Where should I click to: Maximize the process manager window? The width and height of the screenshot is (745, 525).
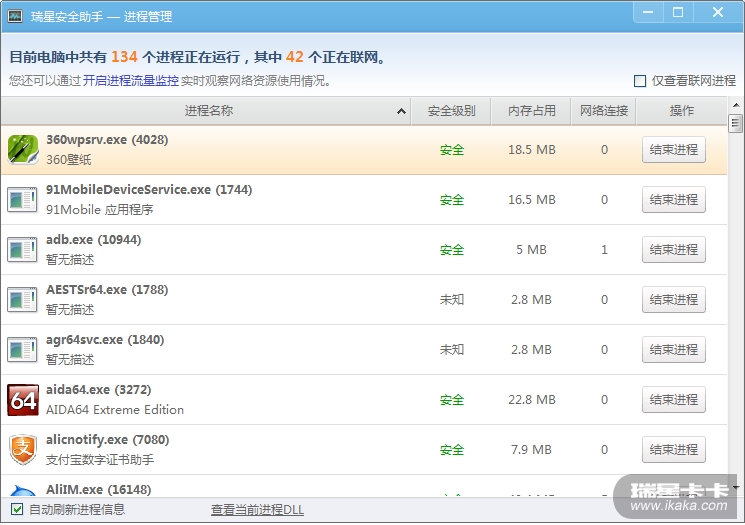click(678, 12)
